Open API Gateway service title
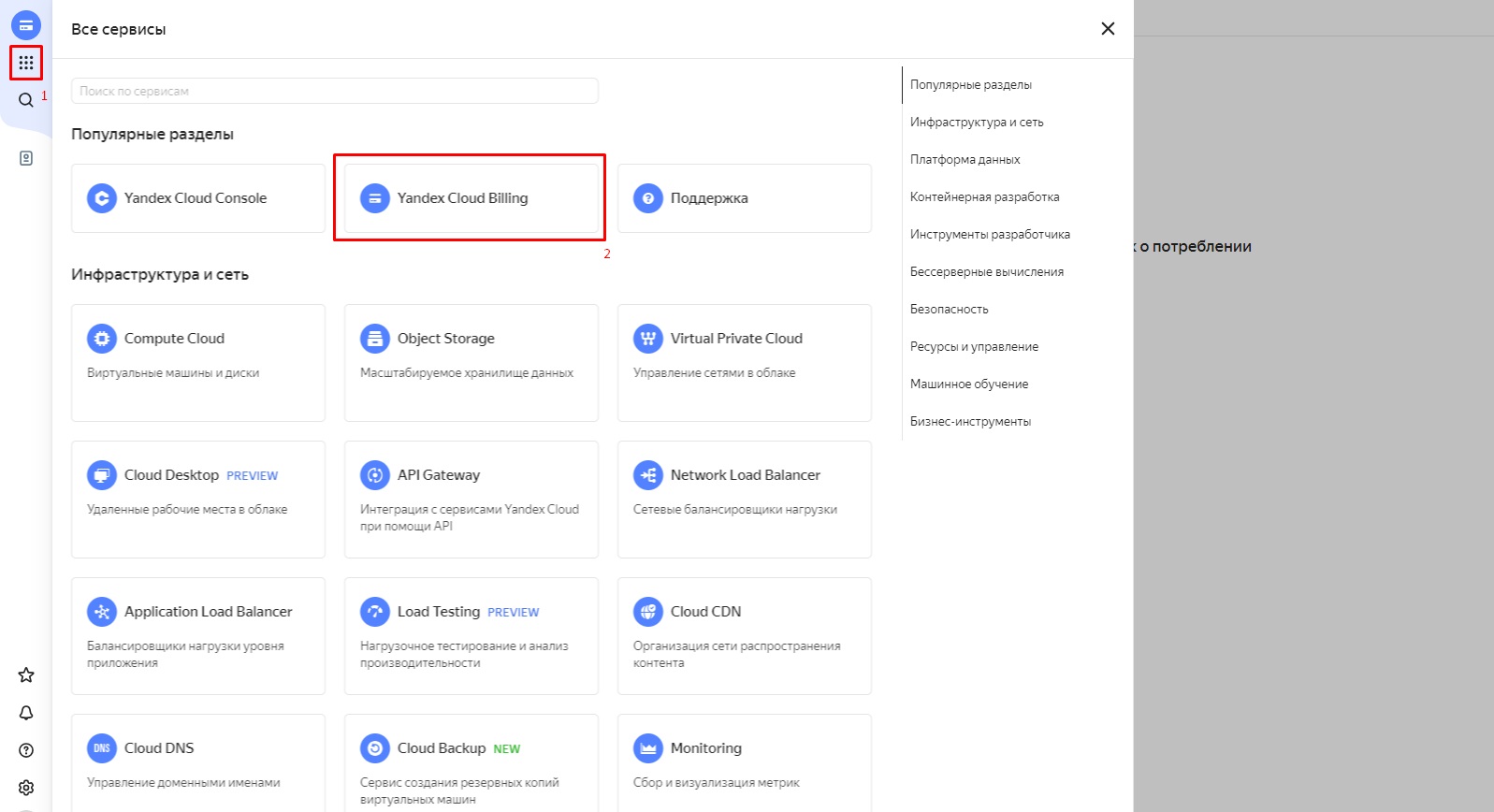 439,475
